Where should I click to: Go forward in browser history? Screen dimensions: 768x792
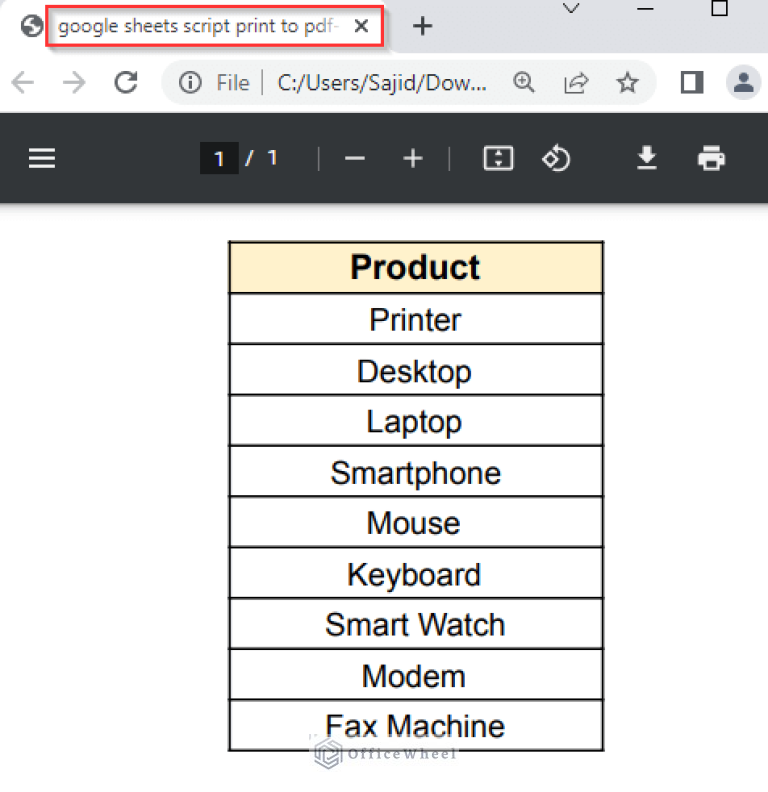click(x=74, y=82)
